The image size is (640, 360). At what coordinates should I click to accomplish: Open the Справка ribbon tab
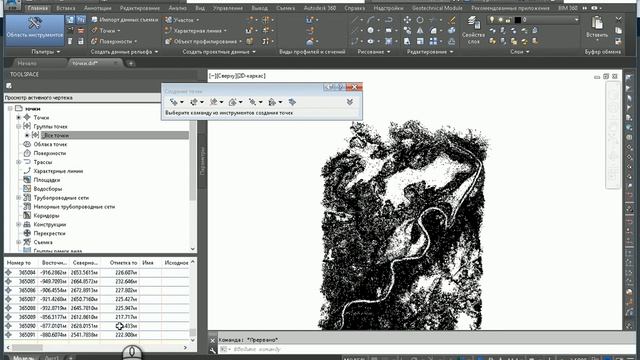[x=354, y=8]
